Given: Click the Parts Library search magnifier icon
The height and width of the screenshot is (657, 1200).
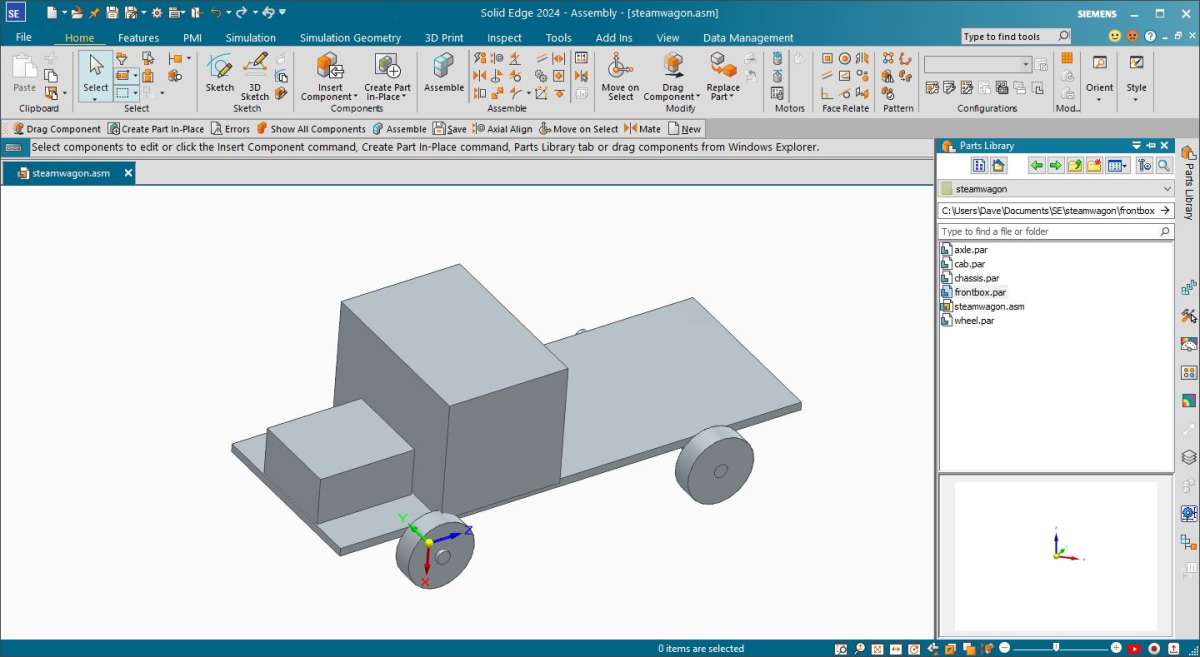Looking at the screenshot, I should pos(1164,166).
